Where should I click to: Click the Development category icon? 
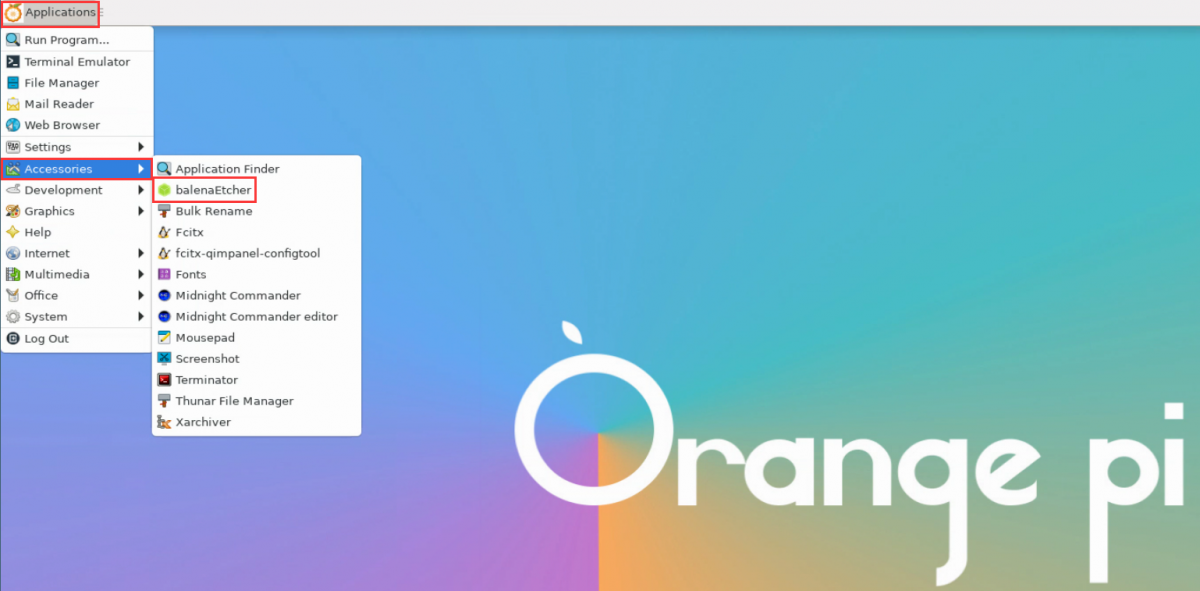click(x=13, y=190)
